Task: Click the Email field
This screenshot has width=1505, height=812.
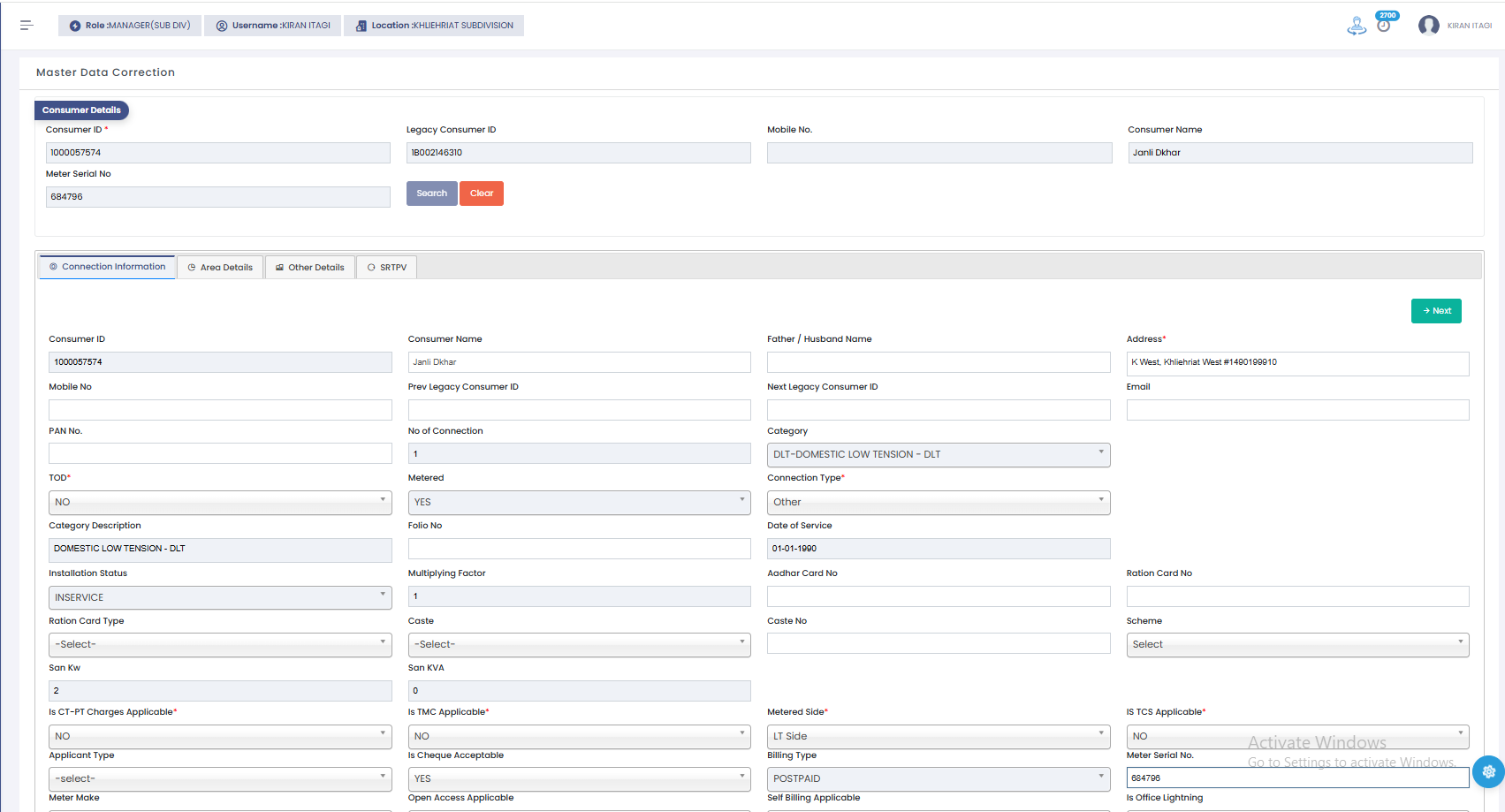Action: click(x=1297, y=410)
